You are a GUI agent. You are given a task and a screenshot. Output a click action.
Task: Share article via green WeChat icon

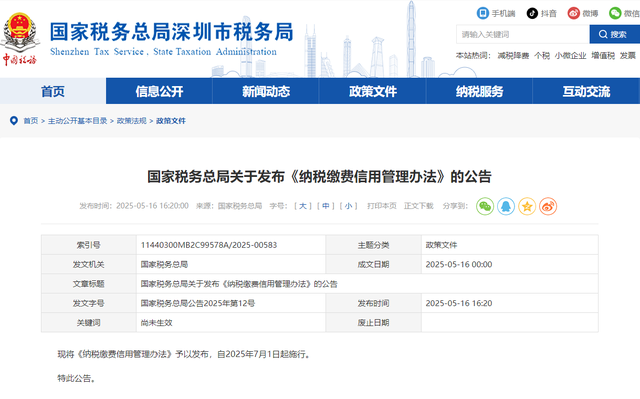point(485,206)
